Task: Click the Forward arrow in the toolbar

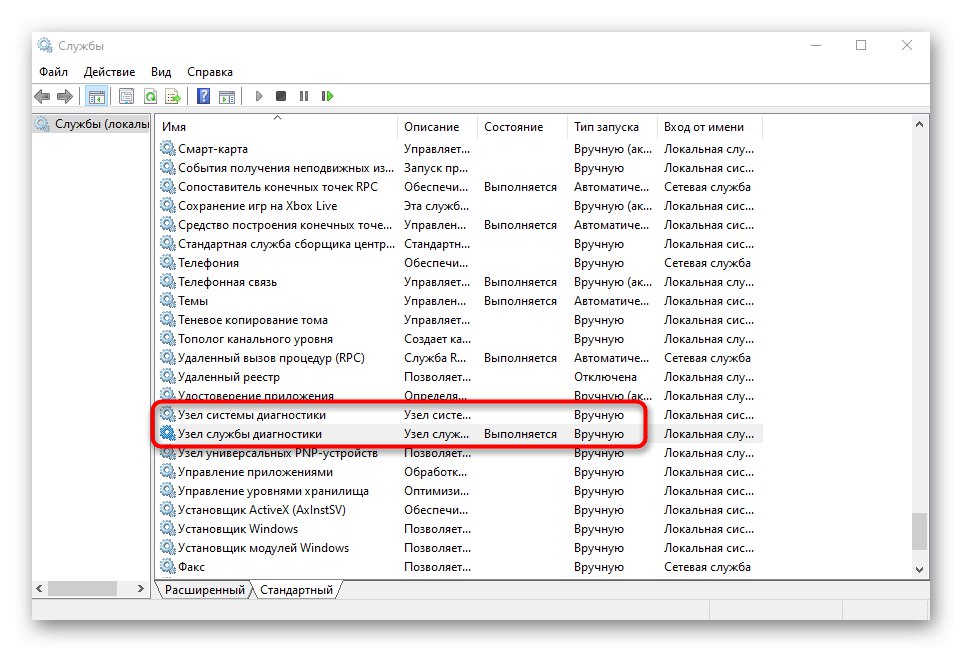Action: tap(64, 96)
